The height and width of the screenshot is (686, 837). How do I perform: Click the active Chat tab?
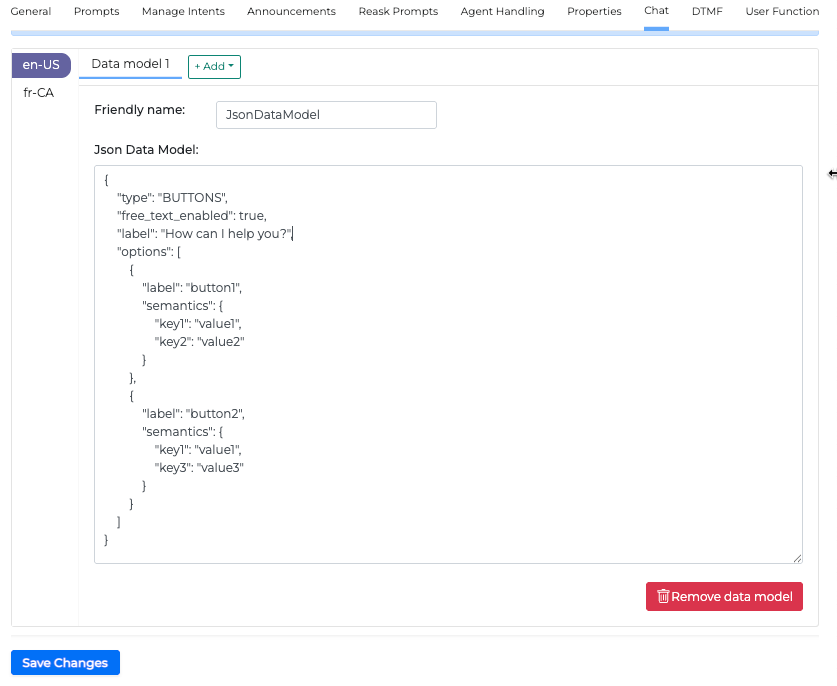coord(656,12)
